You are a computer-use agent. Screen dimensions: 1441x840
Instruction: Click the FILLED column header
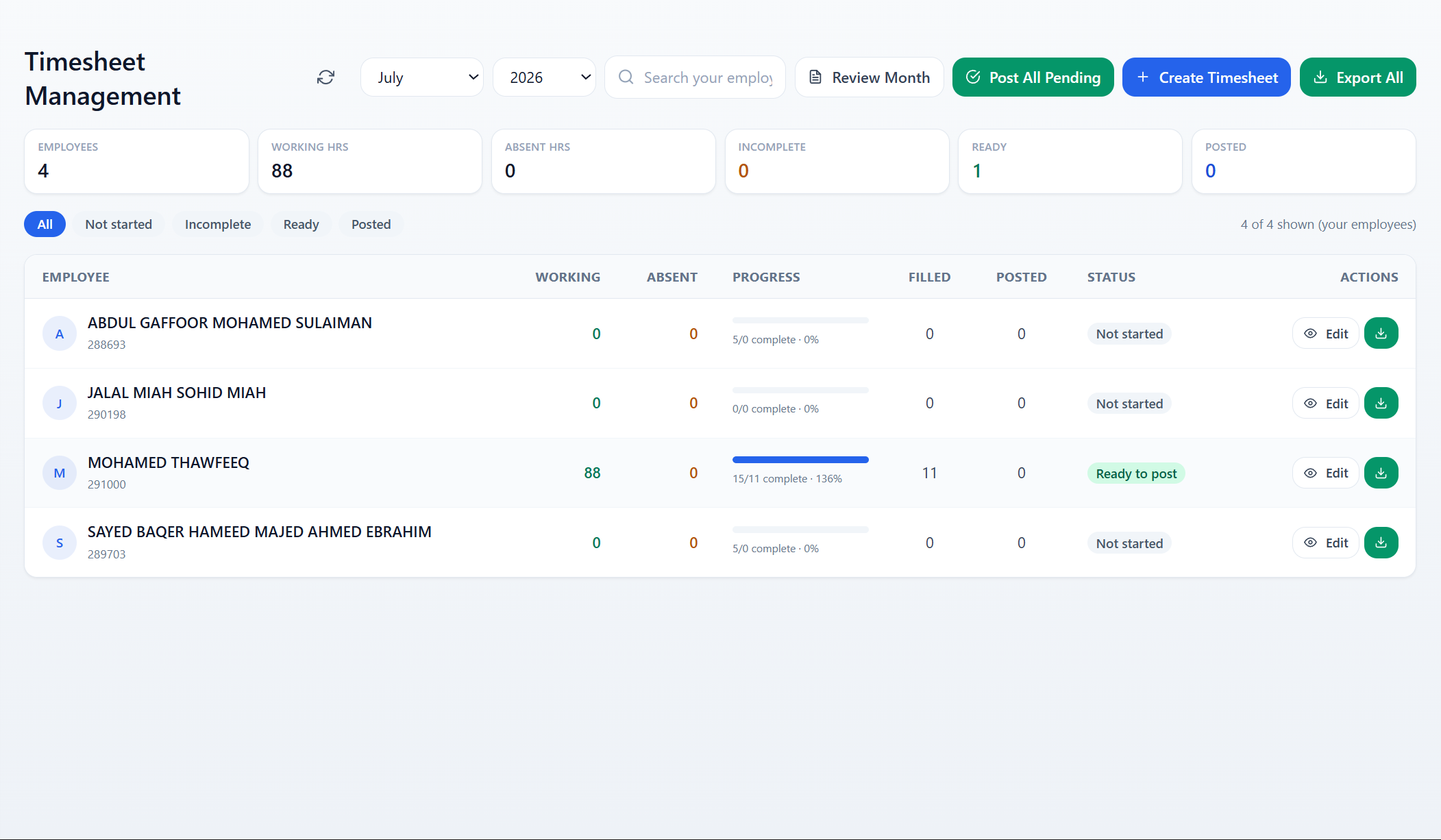coord(930,277)
